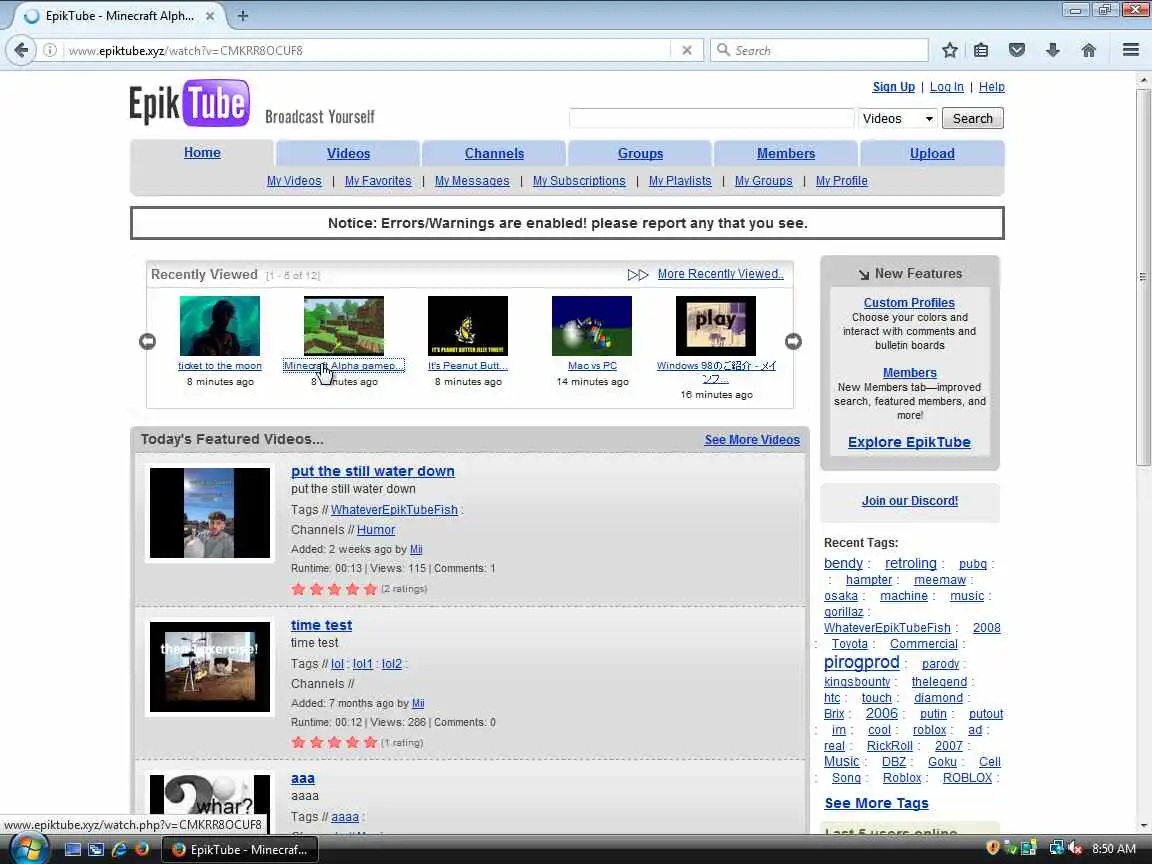Open 'put the still water down' video title
Viewport: 1152px width, 864px height.
pos(372,471)
